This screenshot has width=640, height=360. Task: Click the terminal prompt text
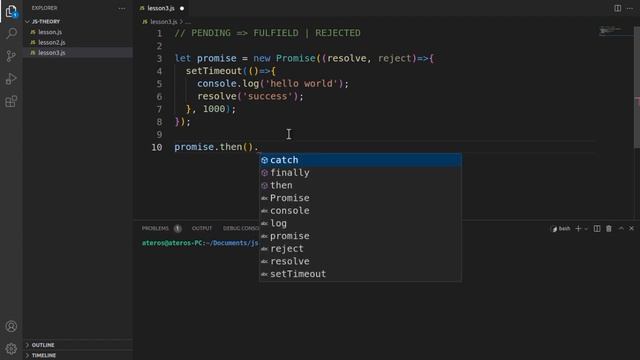tap(200, 243)
